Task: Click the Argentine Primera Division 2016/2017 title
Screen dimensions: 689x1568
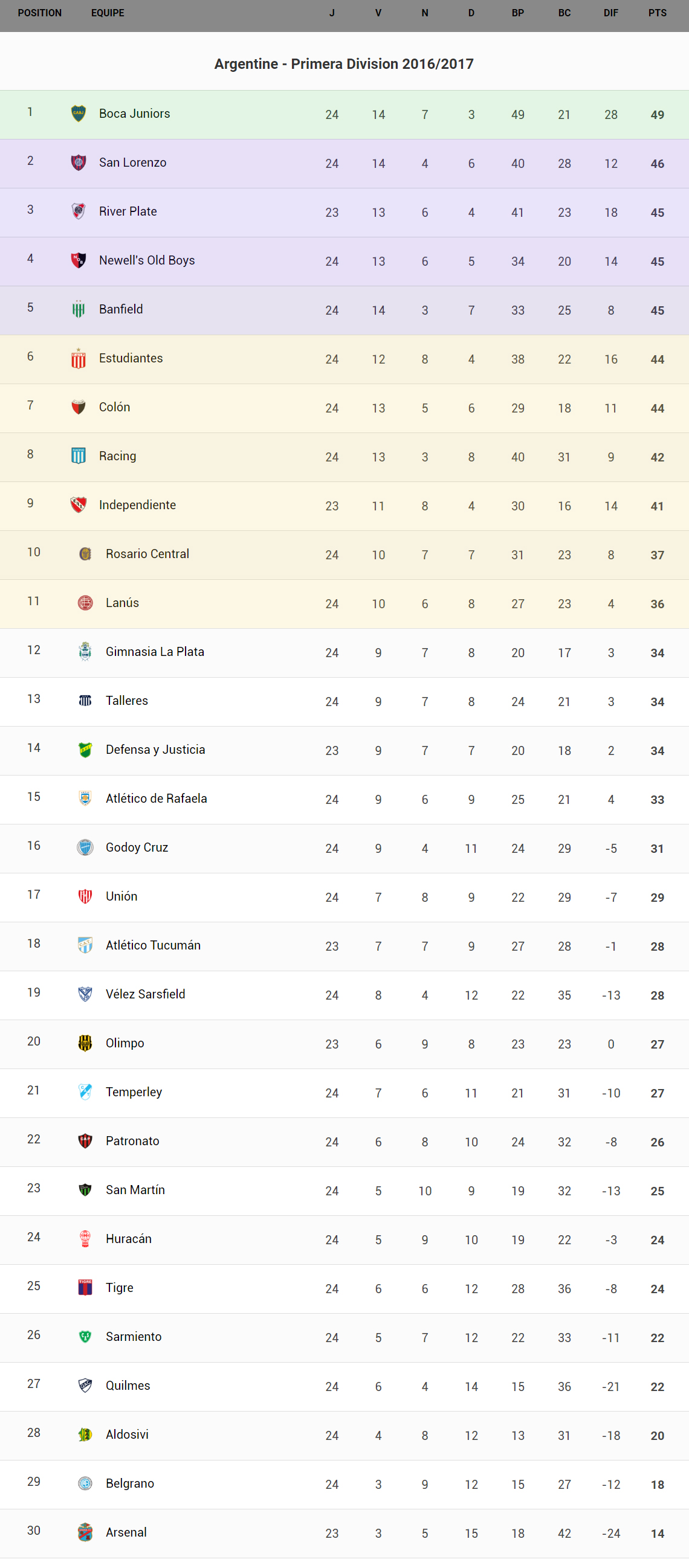Action: (x=344, y=64)
